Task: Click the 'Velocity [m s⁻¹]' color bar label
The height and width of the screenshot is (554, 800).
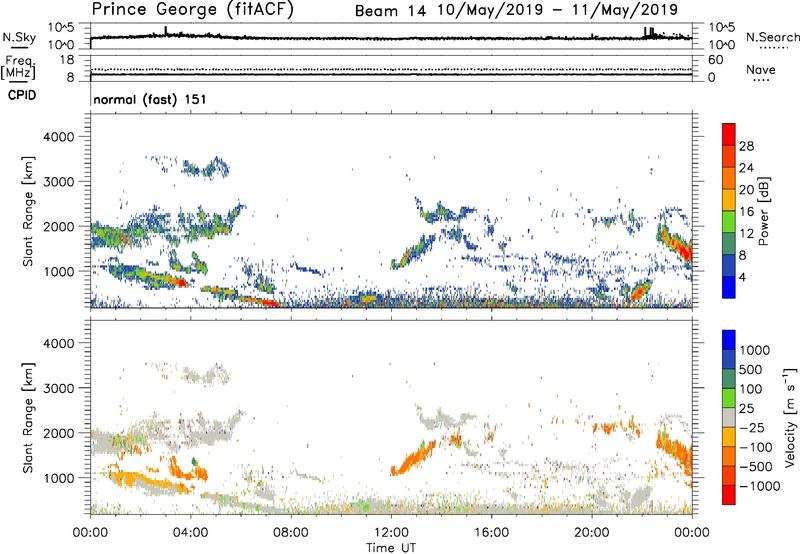Action: tap(790, 417)
